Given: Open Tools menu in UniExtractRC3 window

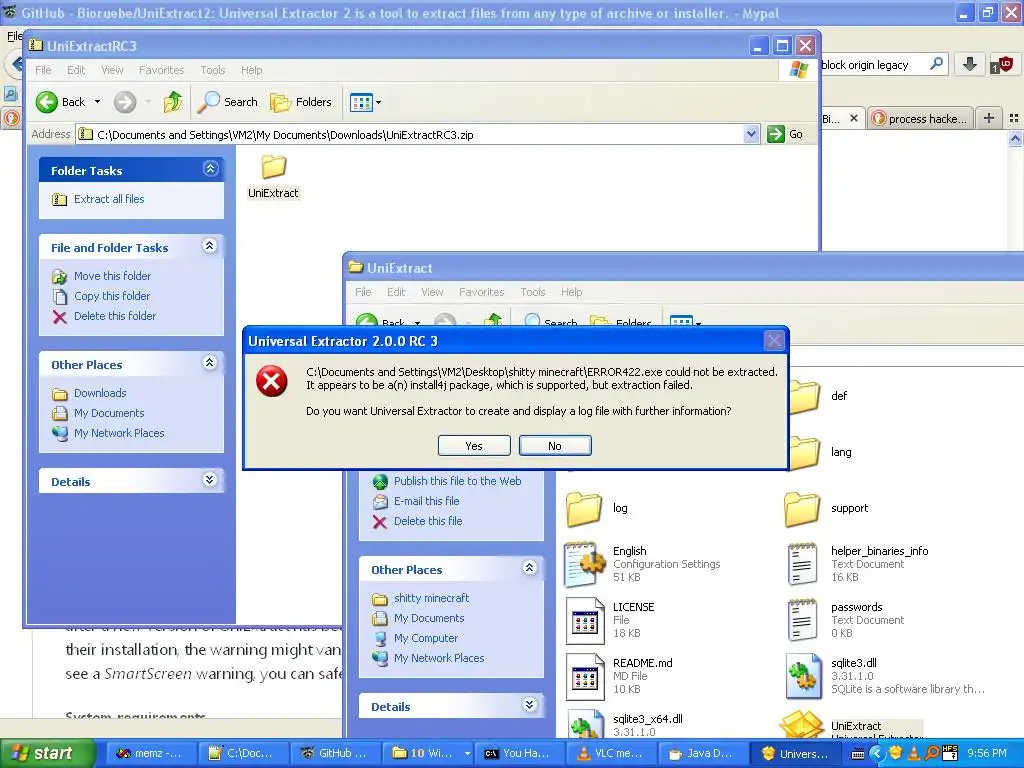Looking at the screenshot, I should click(x=213, y=70).
